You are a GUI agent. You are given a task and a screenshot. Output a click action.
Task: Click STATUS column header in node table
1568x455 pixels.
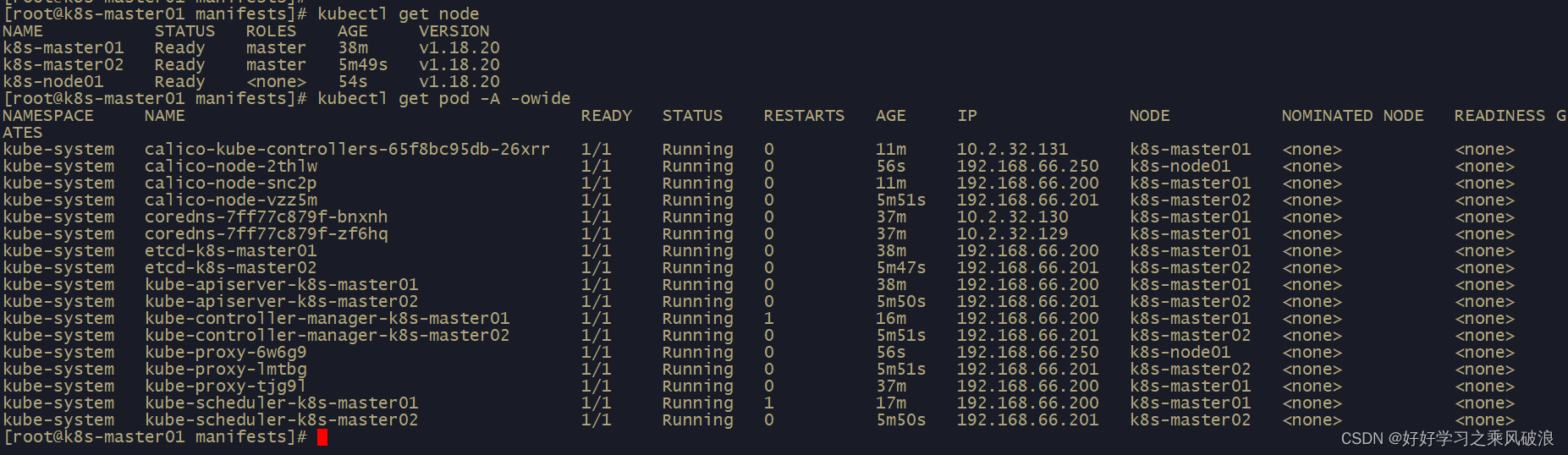(185, 31)
